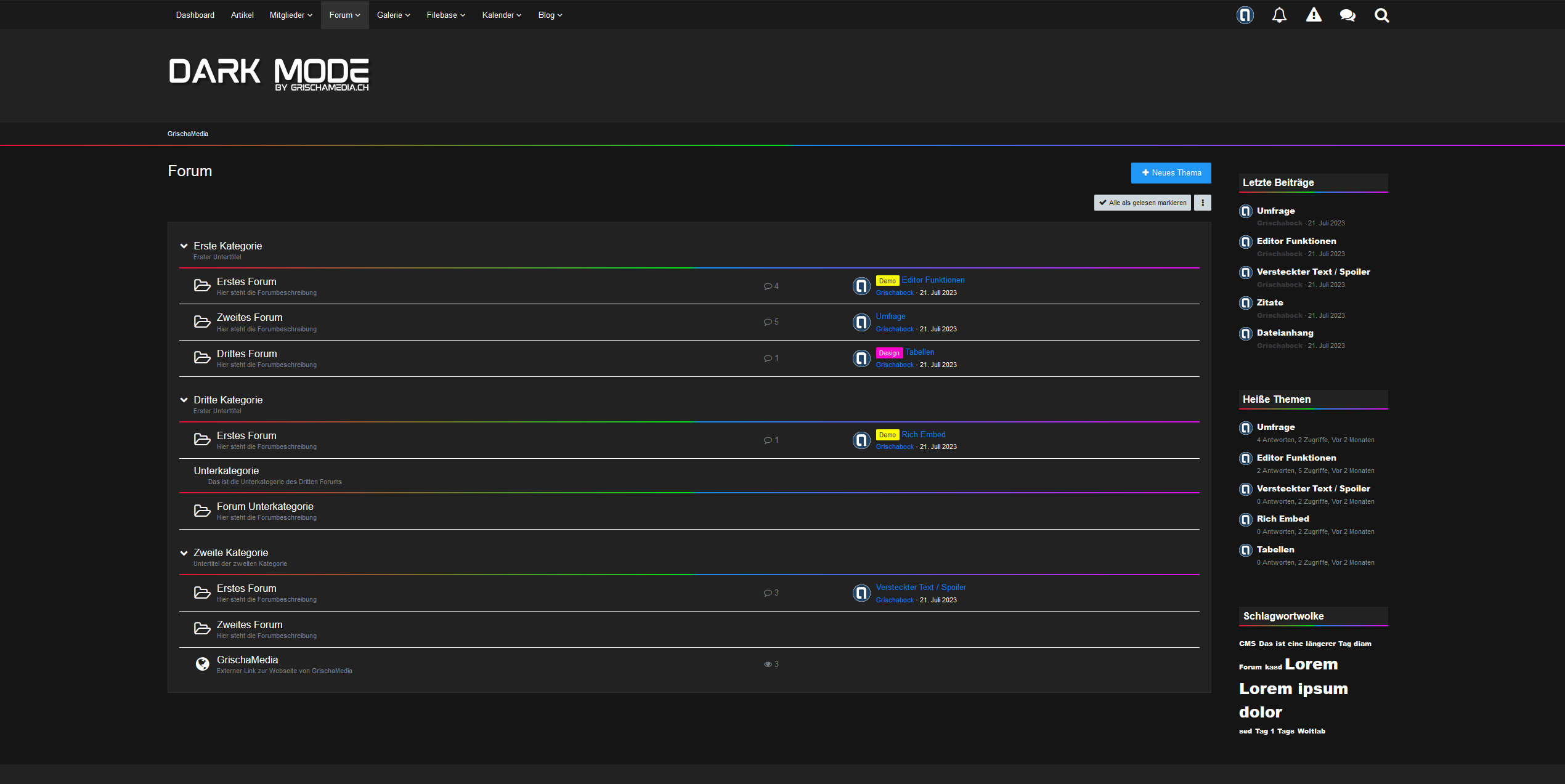Open the Dashboard menu item

tap(195, 15)
